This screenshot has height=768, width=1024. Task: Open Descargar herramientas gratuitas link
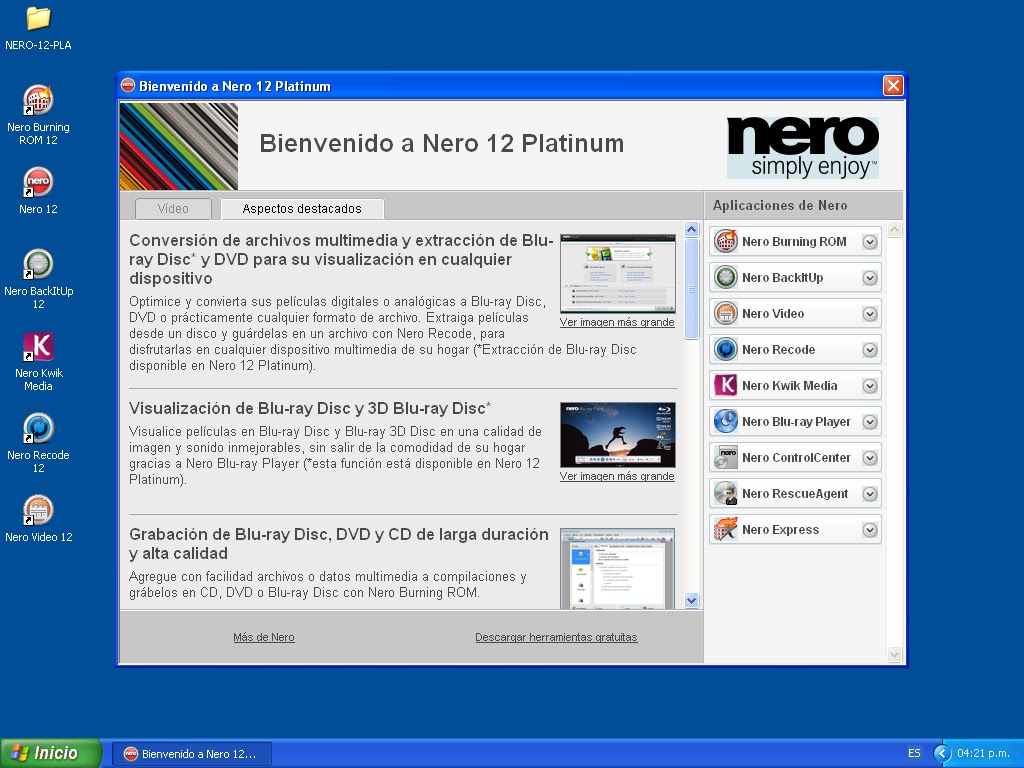(556, 637)
